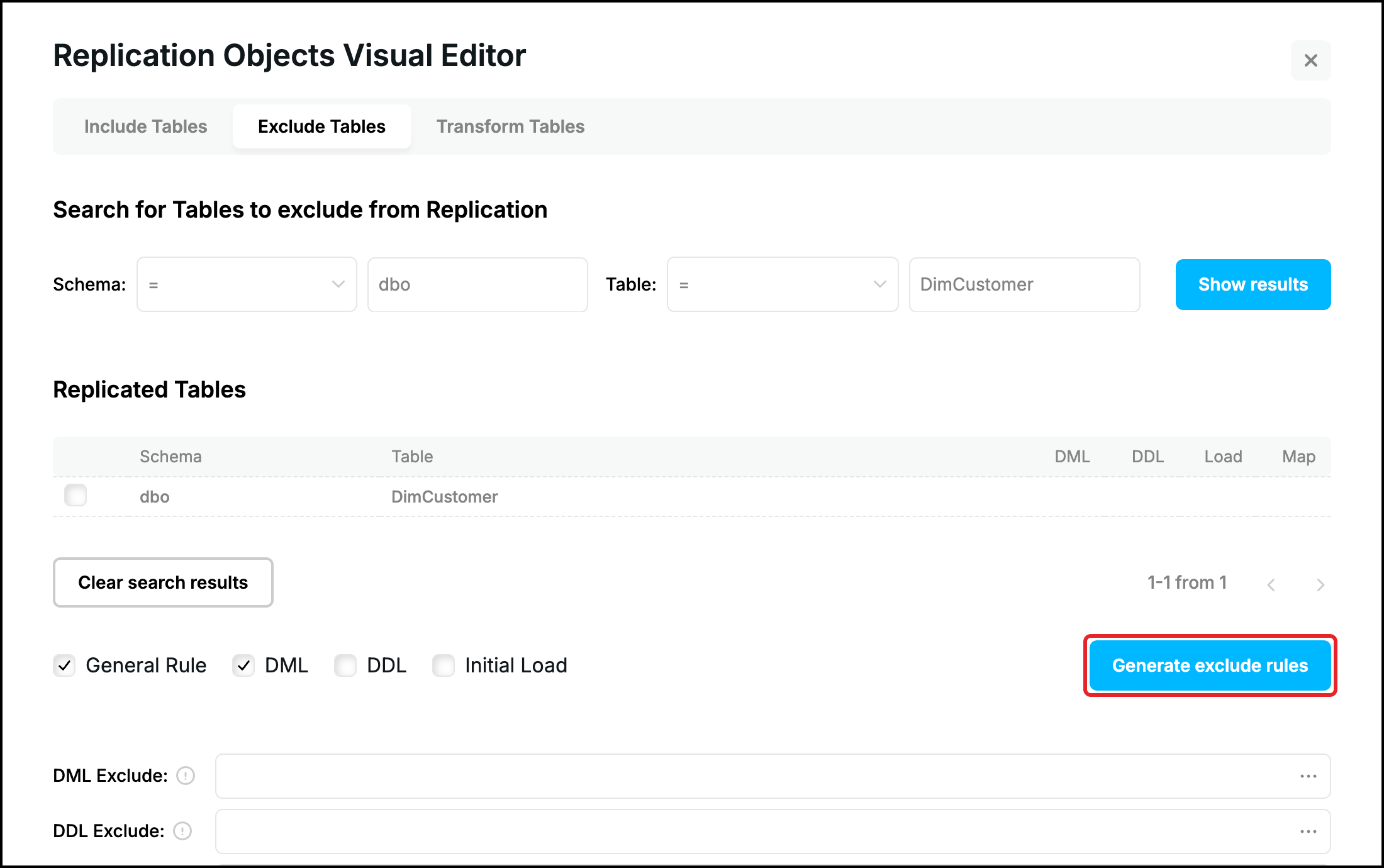1384x868 pixels.
Task: Click the DDL column header
Action: (x=1148, y=456)
